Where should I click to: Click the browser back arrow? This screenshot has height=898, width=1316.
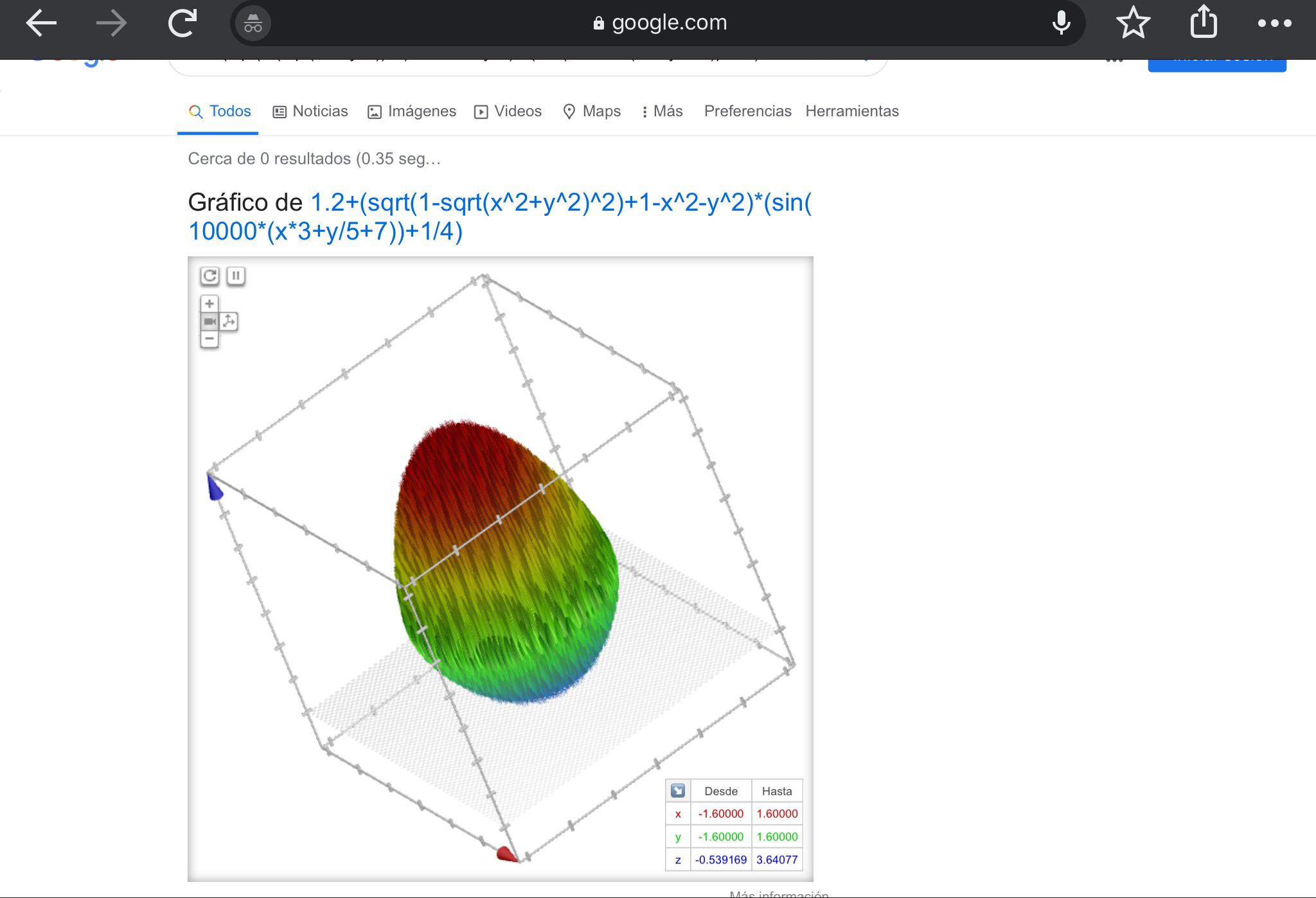click(x=41, y=23)
